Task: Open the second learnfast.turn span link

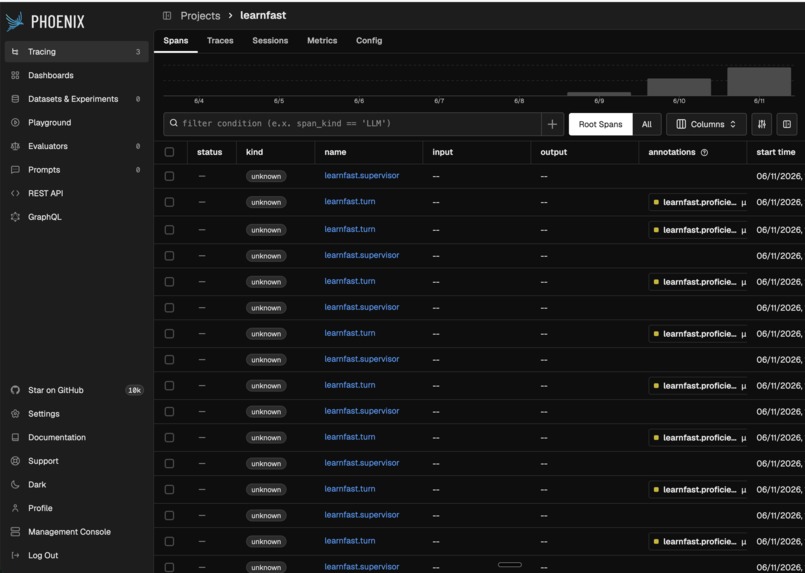Action: point(350,230)
